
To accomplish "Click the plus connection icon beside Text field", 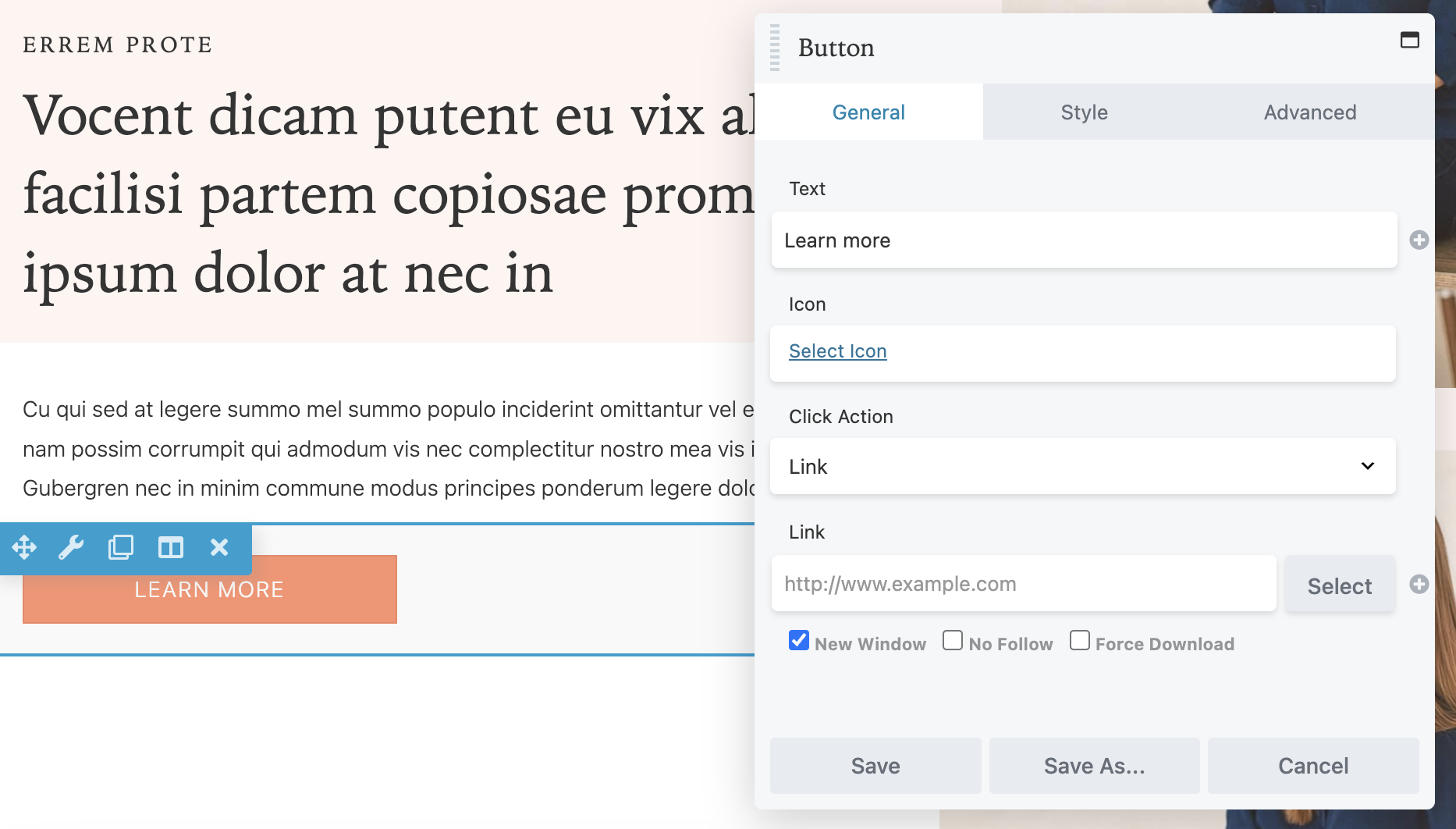I will coord(1419,240).
